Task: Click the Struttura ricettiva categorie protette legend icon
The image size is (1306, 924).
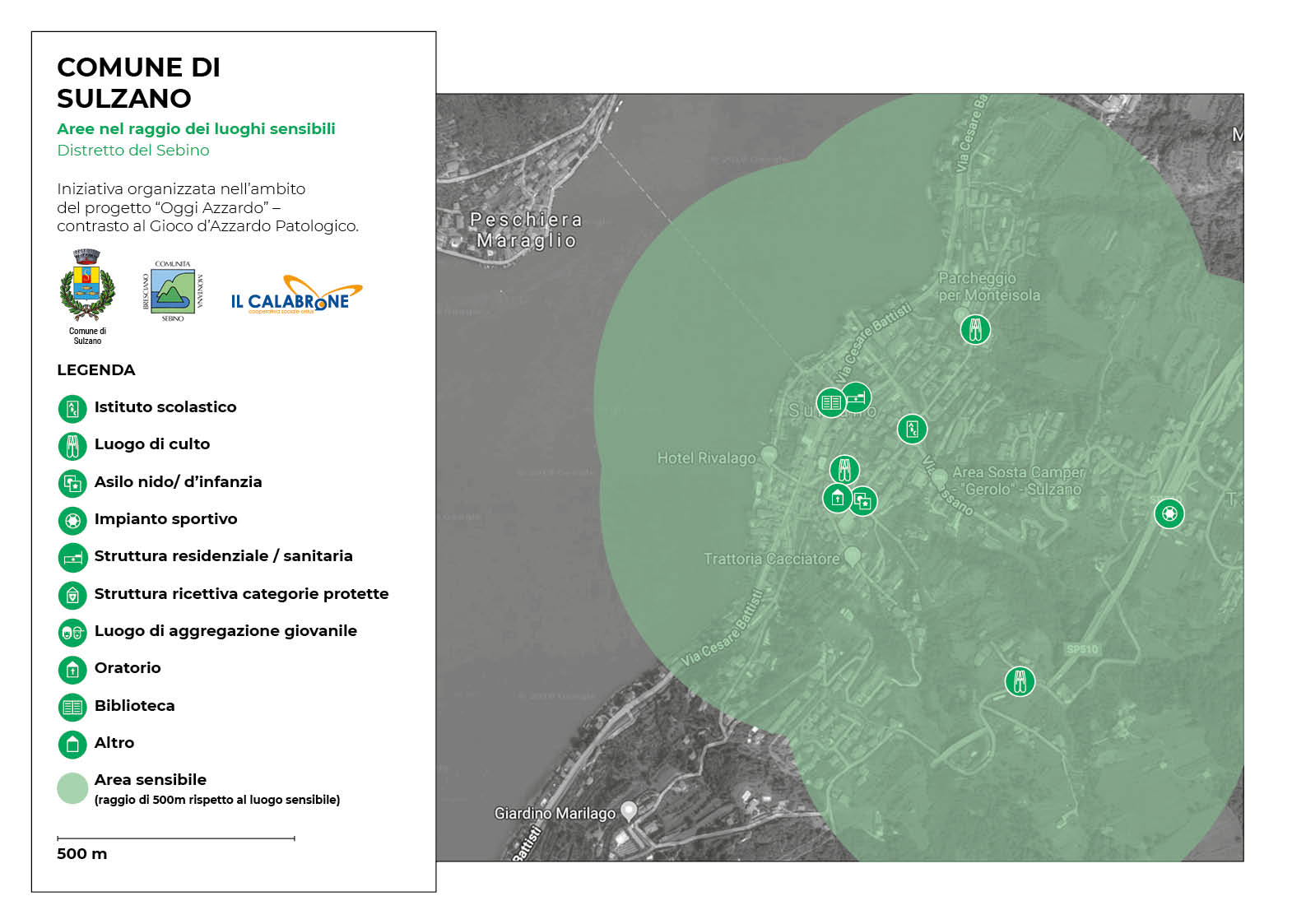Action: [x=72, y=595]
